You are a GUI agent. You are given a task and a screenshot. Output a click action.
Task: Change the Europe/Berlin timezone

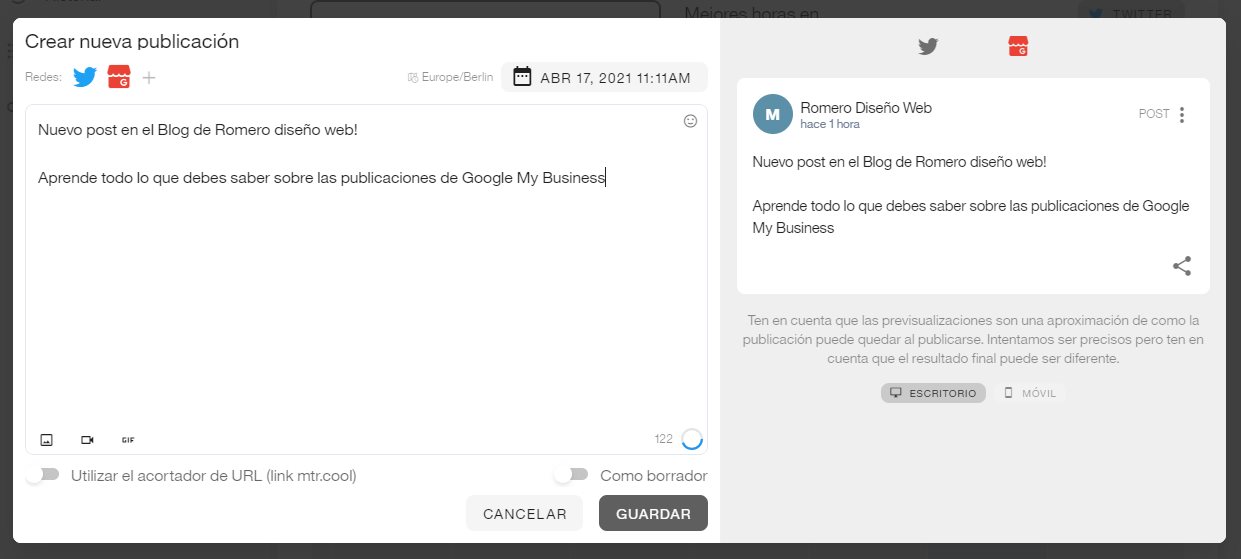pos(451,78)
